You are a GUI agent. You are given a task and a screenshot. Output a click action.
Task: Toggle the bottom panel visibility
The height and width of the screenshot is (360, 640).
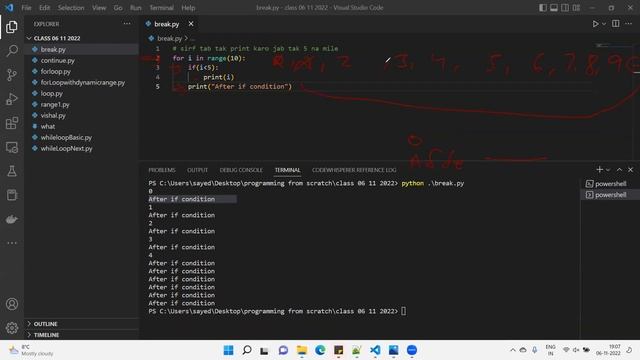(554, 8)
